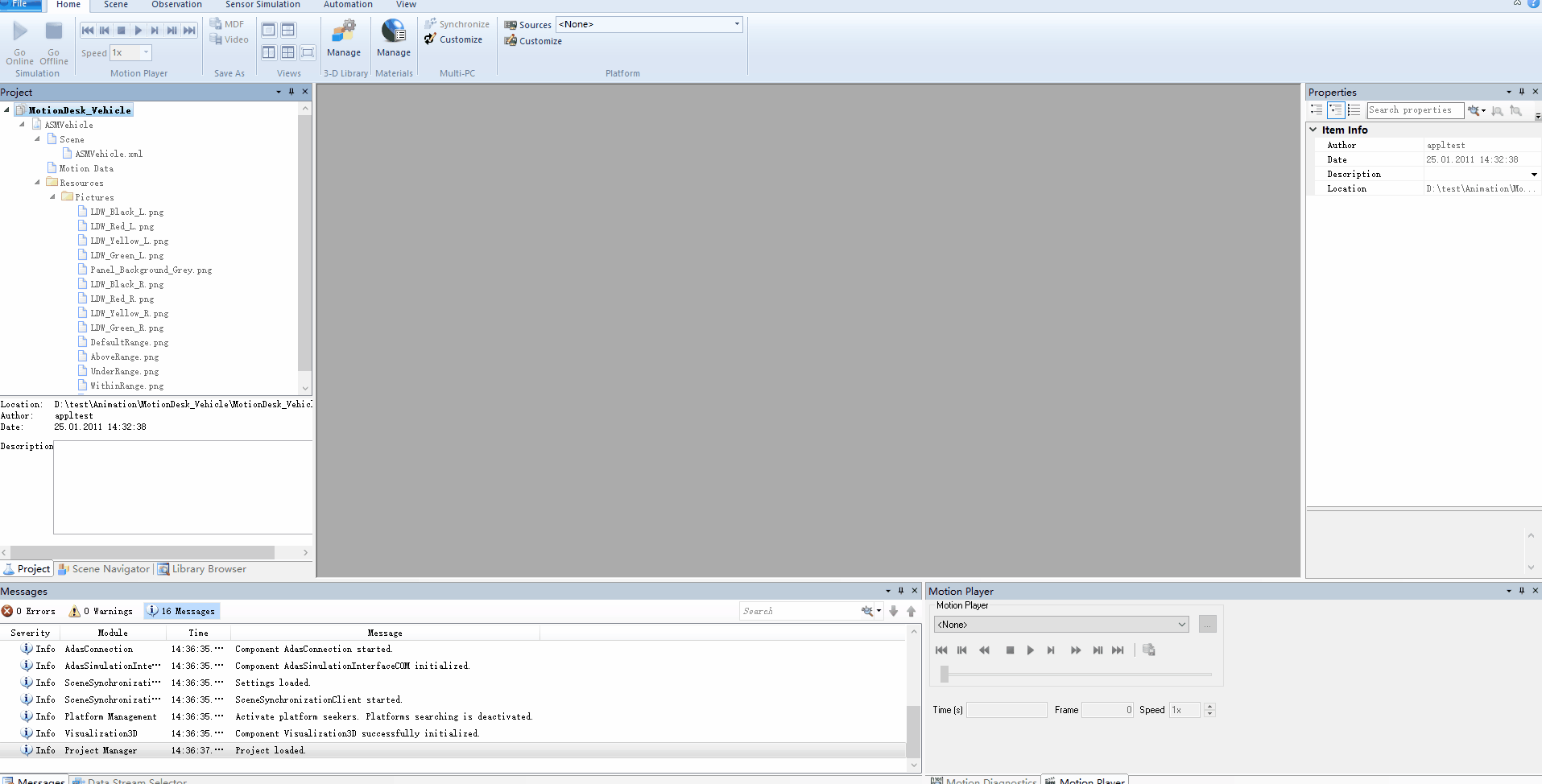Switch to the Scene ribbon tab
This screenshot has width=1542, height=784.
click(116, 5)
